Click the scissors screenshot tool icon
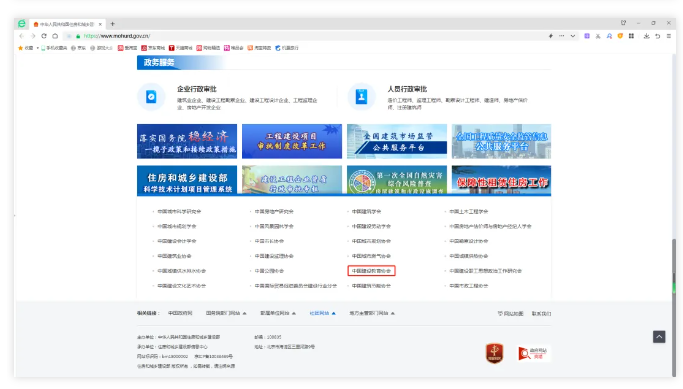 (598, 36)
